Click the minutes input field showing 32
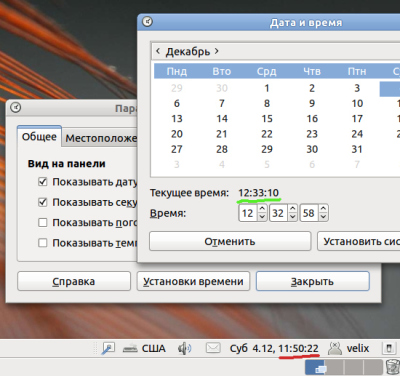This screenshot has height=376, width=400. coord(278,213)
